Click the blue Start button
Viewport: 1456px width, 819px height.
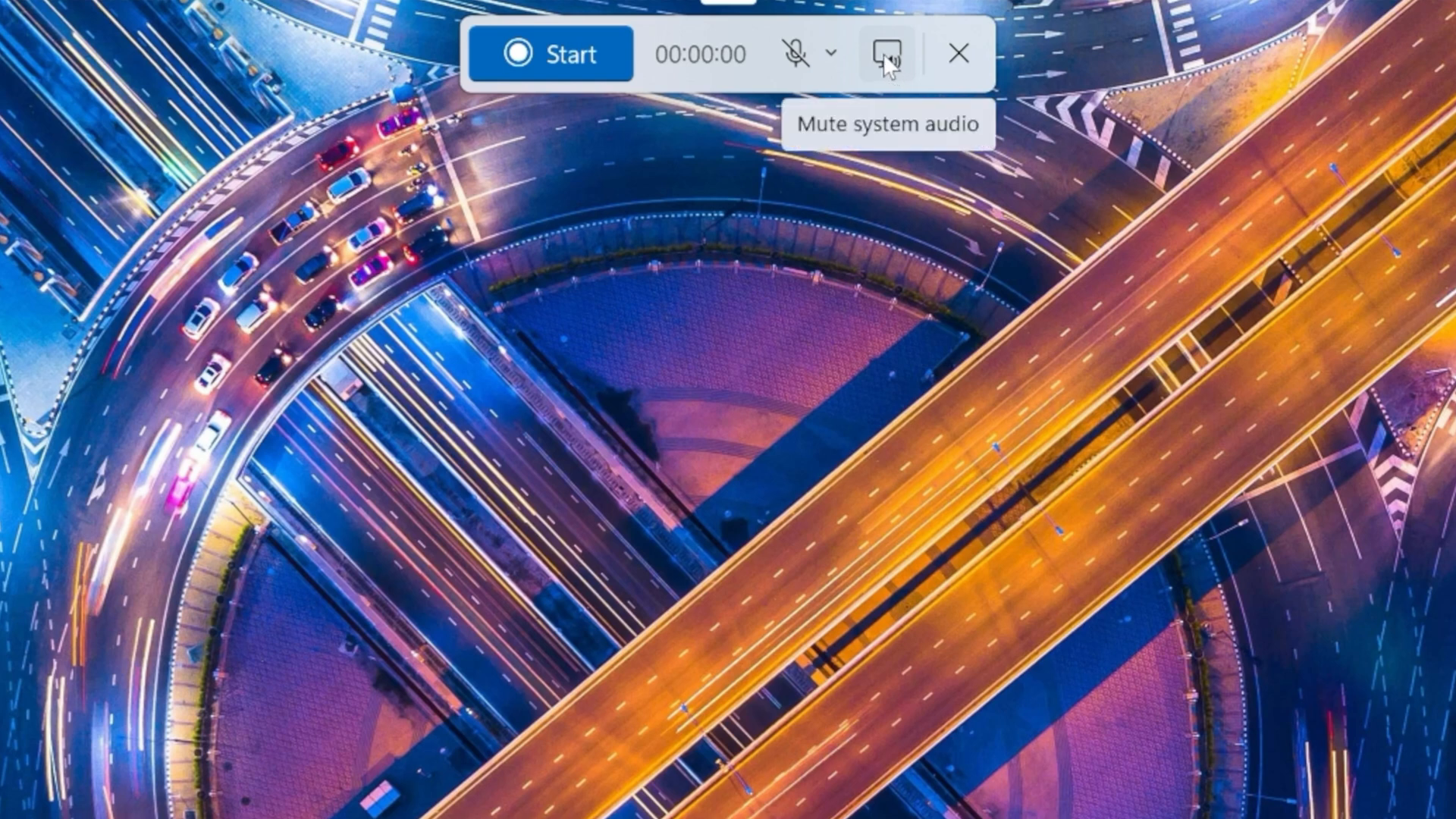551,53
